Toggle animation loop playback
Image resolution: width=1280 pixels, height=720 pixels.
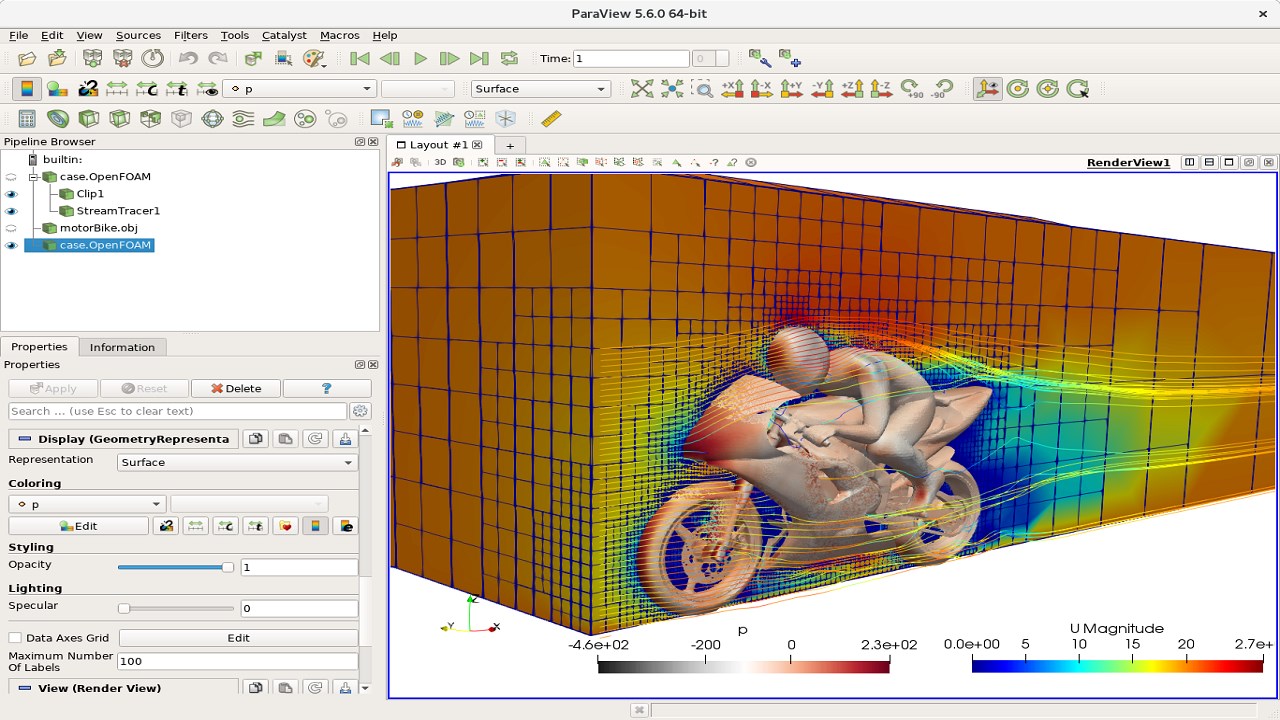509,59
